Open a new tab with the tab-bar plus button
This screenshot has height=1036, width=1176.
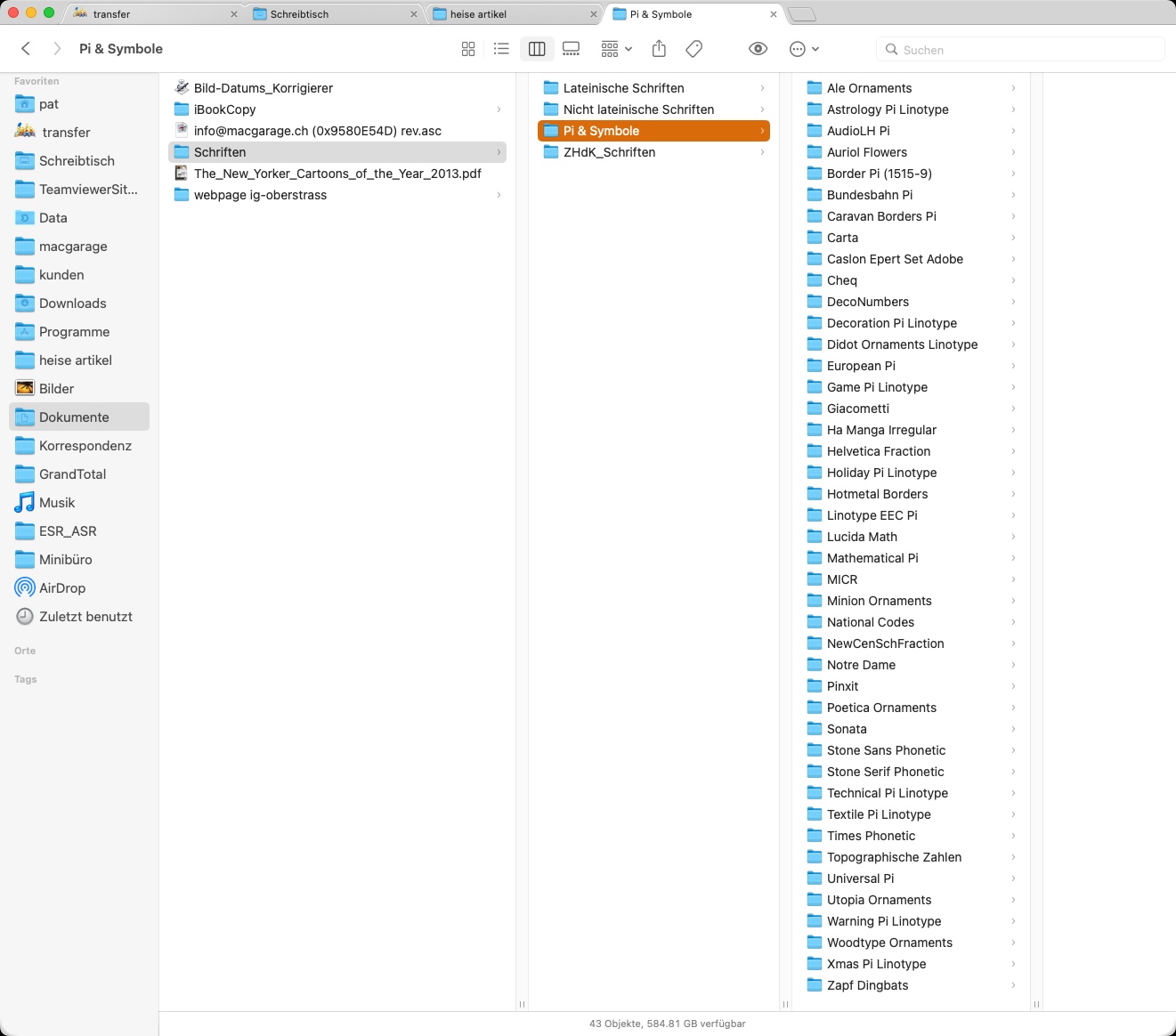click(802, 14)
